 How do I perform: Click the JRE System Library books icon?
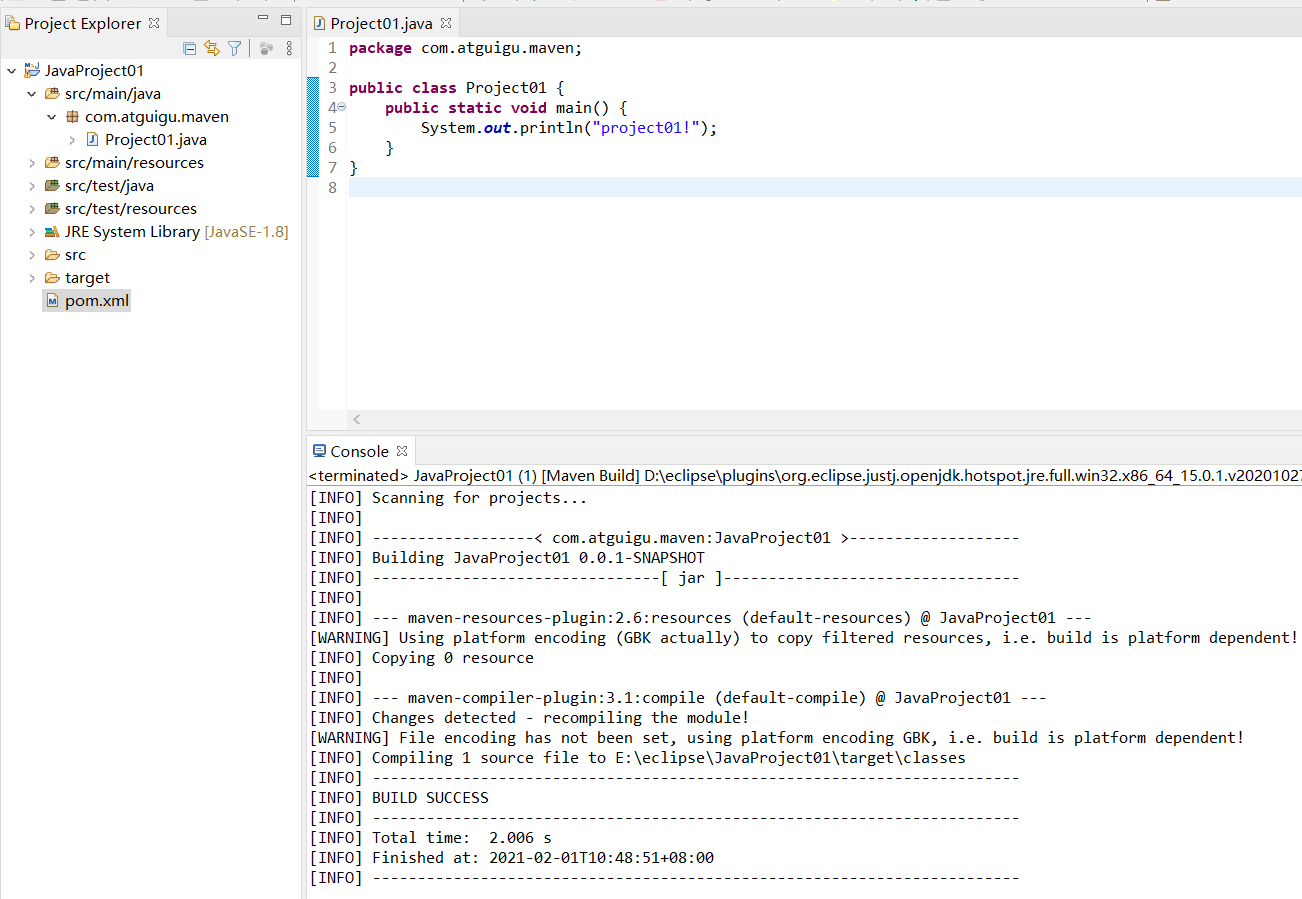pyautogui.click(x=52, y=232)
